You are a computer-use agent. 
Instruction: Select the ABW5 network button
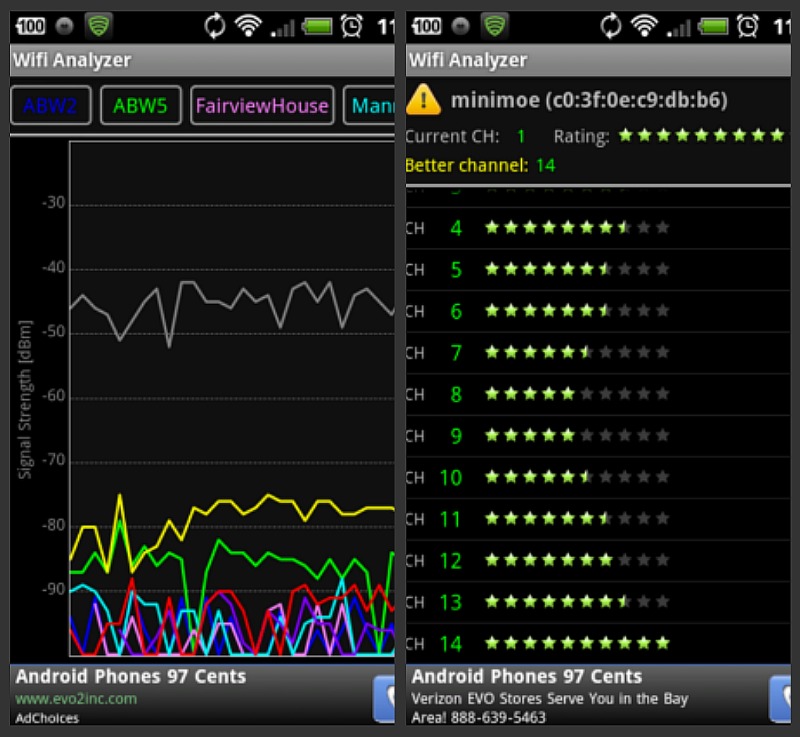point(140,106)
